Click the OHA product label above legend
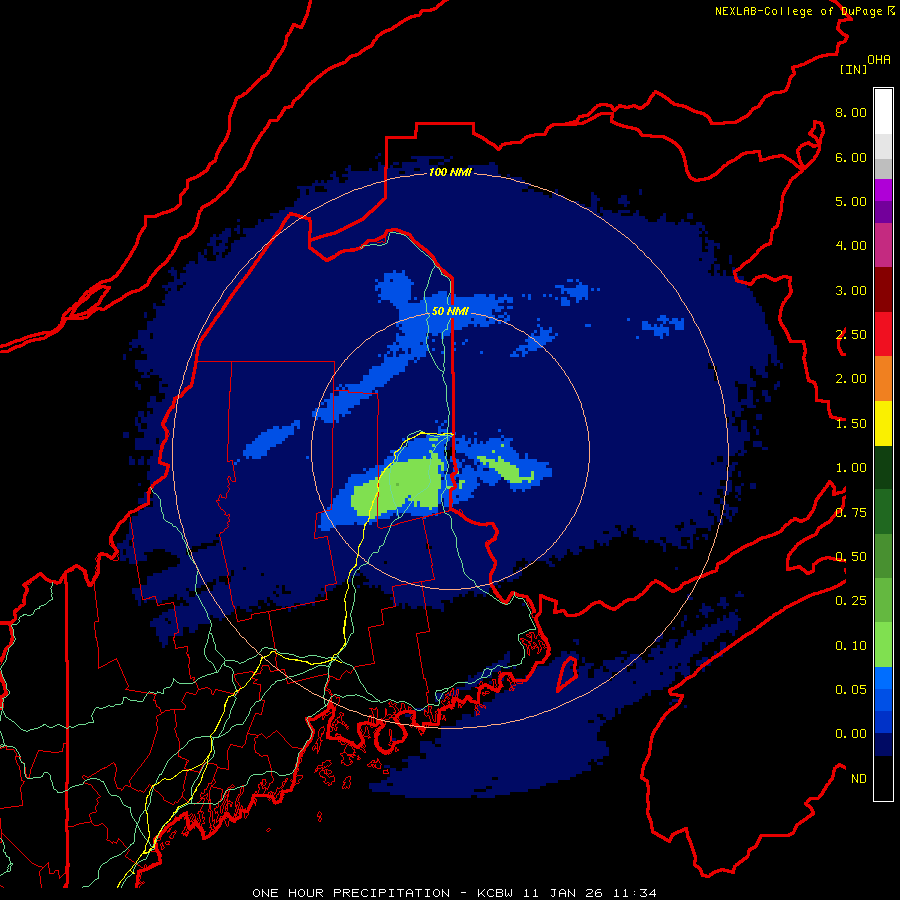The width and height of the screenshot is (900, 900). 879,60
